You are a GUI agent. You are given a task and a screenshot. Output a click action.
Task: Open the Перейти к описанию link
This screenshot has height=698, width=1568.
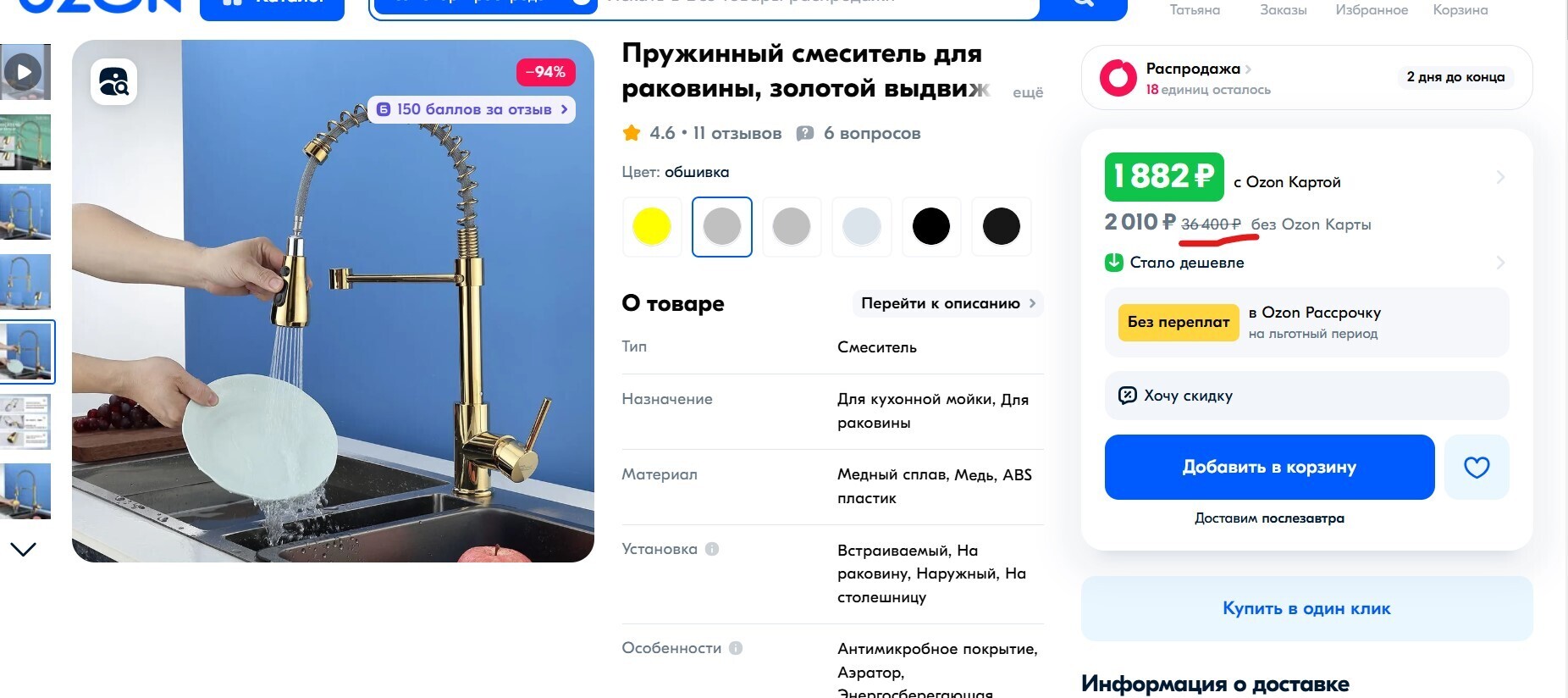pos(948,303)
